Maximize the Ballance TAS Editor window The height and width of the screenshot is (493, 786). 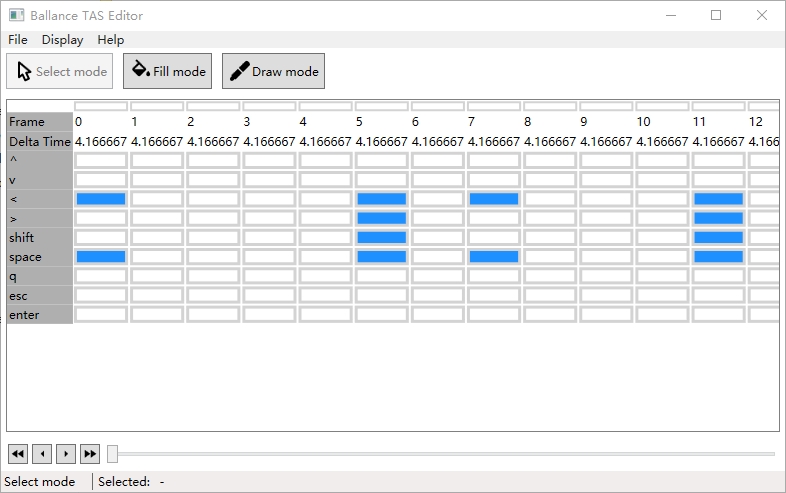[x=716, y=15]
